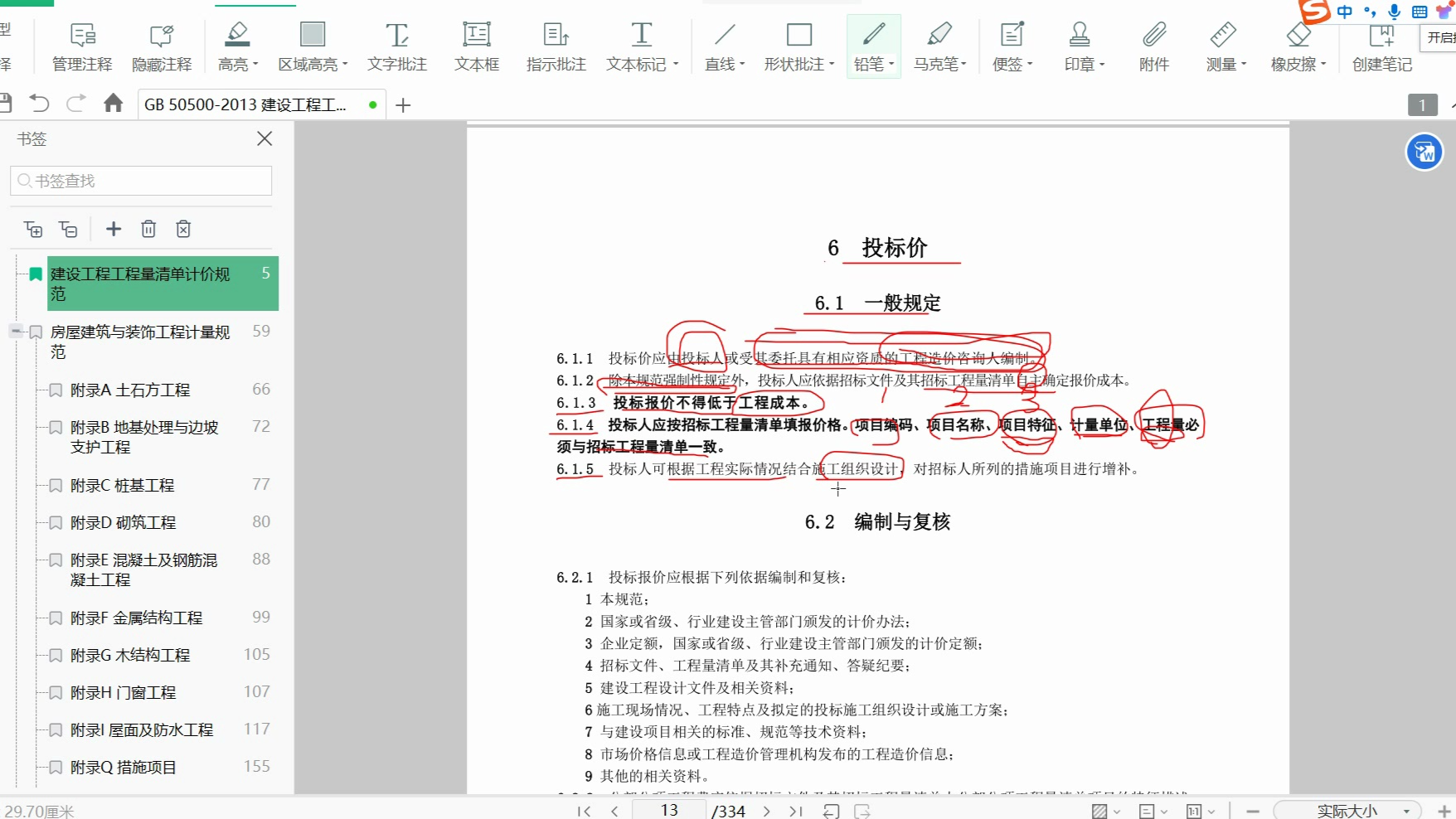This screenshot has width=1456, height=819.
Task: Go to the previous page arrow
Action: click(614, 811)
